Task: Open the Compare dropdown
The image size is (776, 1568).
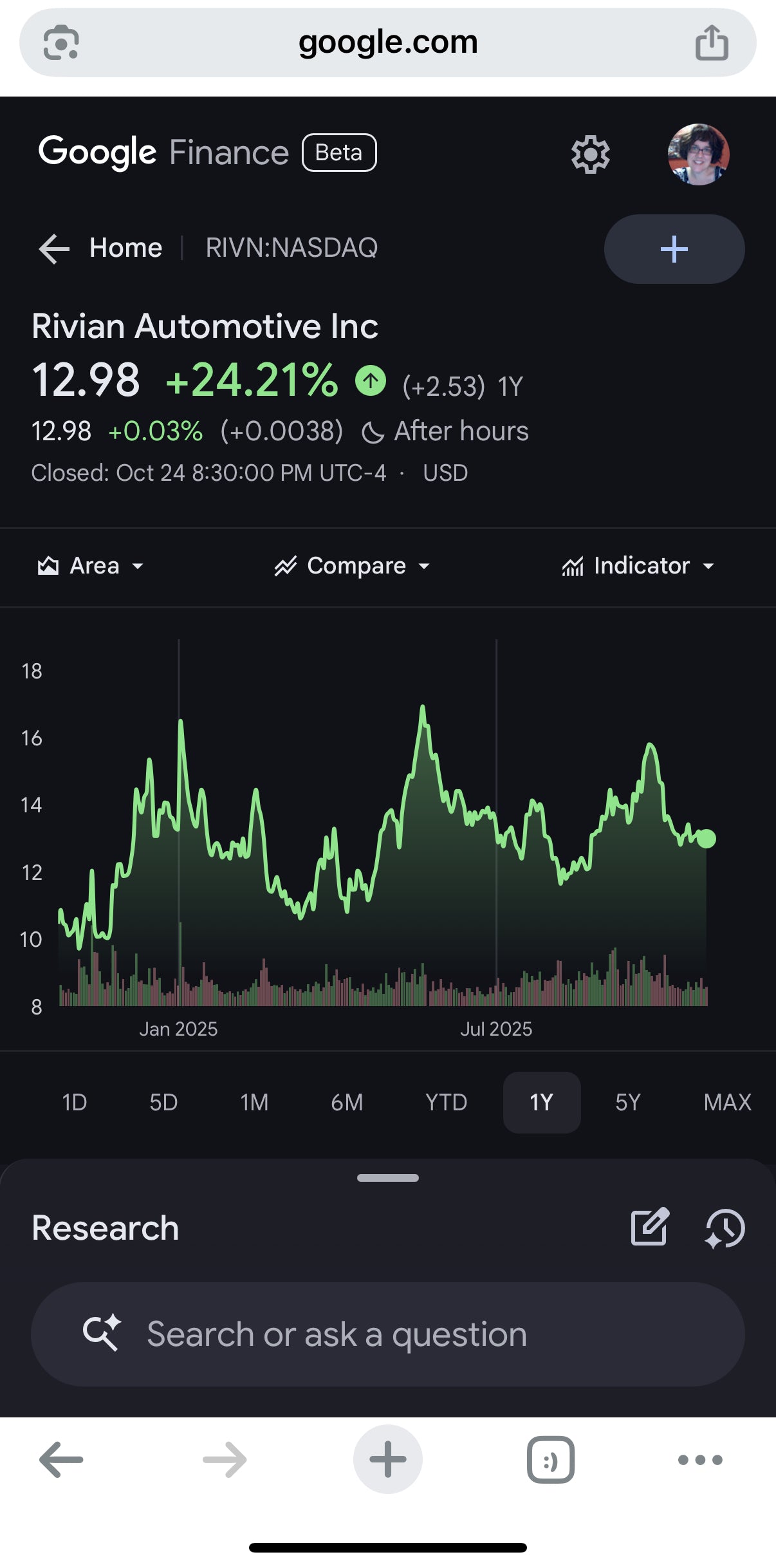Action: click(353, 566)
